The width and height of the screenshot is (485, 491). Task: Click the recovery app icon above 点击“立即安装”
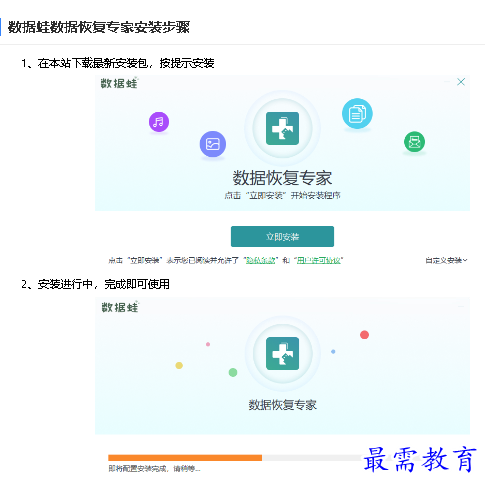click(282, 128)
